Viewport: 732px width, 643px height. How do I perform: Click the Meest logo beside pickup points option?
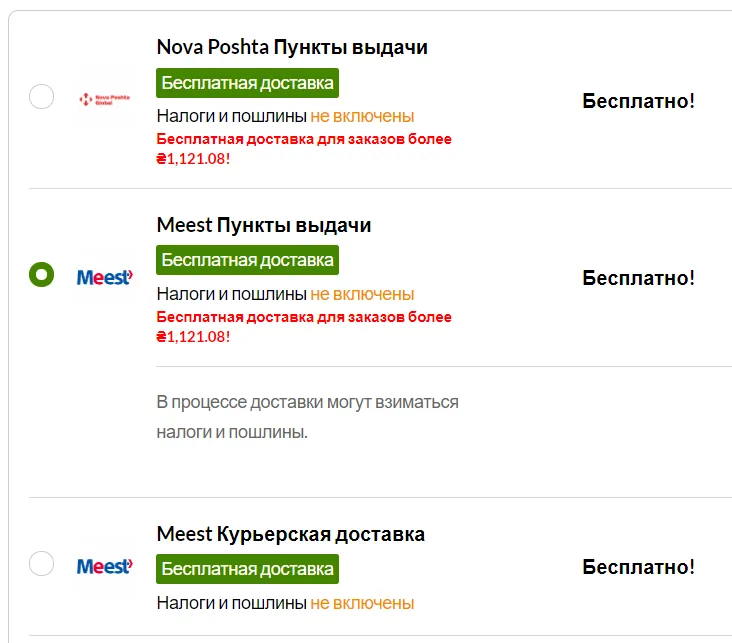[105, 277]
